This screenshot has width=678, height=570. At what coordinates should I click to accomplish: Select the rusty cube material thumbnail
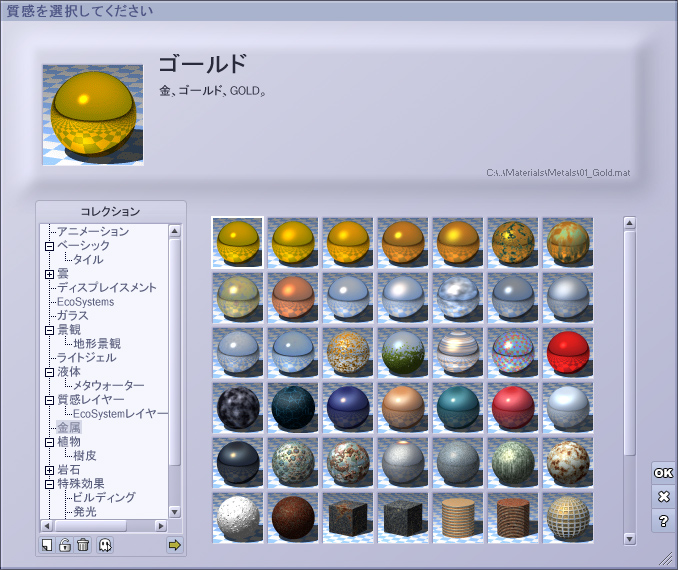[348, 518]
